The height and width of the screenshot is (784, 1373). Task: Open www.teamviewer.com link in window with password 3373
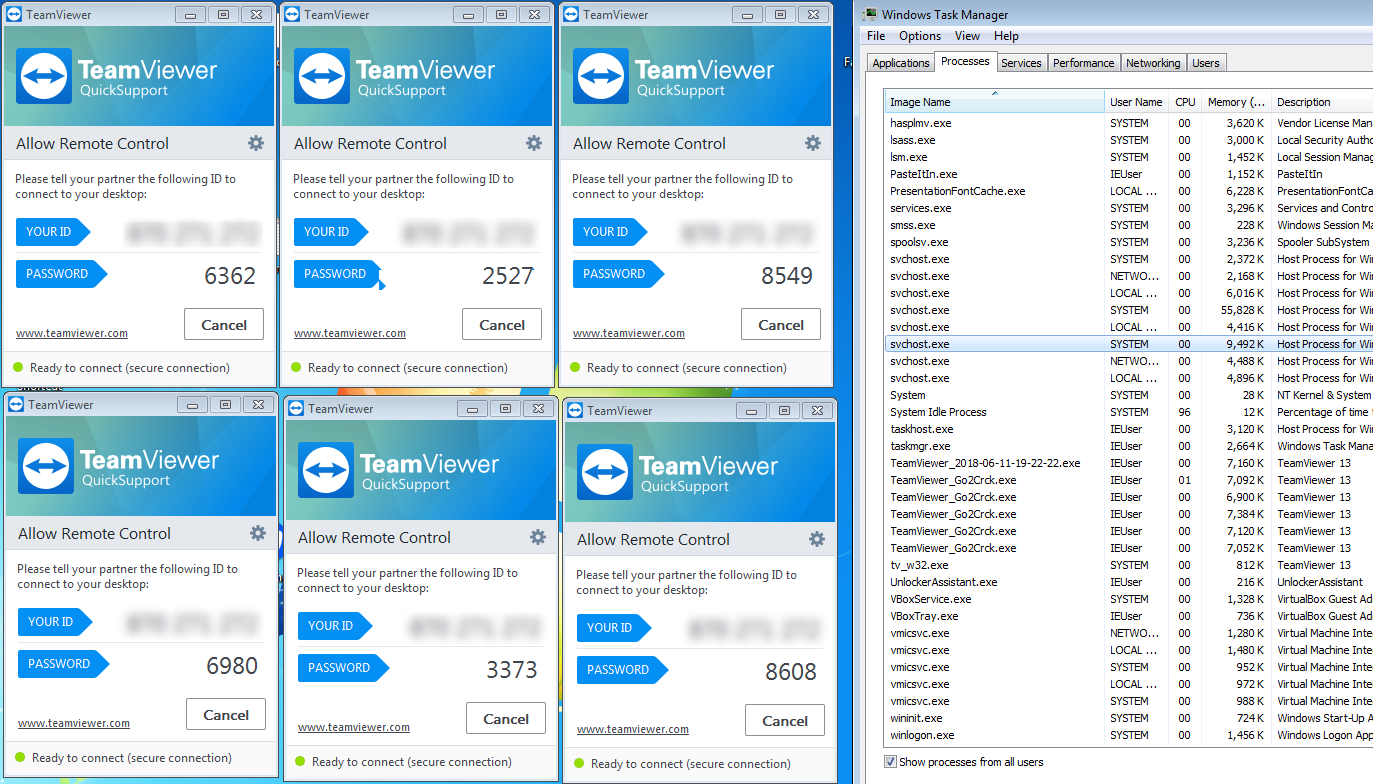tap(354, 727)
